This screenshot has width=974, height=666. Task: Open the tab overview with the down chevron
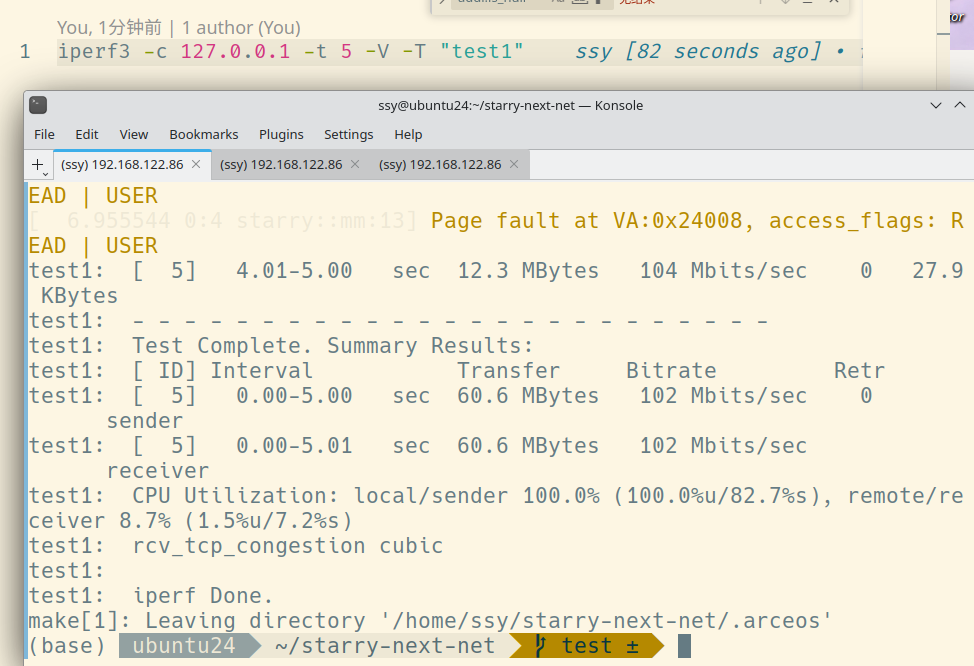(936, 104)
